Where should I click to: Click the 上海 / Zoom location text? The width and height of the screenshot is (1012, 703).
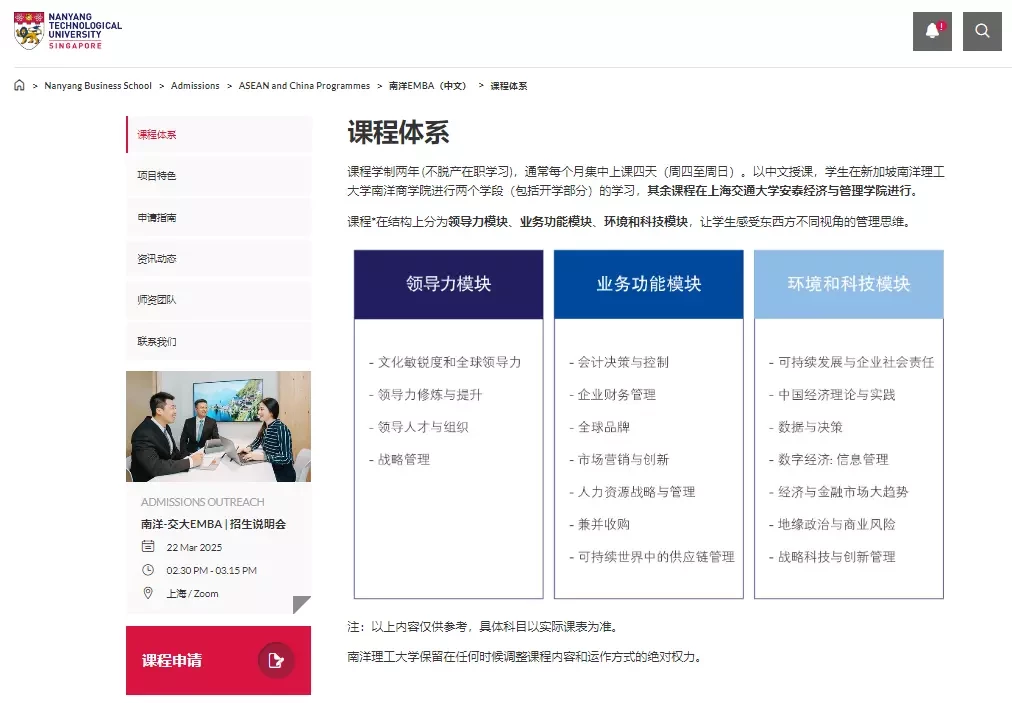click(192, 594)
